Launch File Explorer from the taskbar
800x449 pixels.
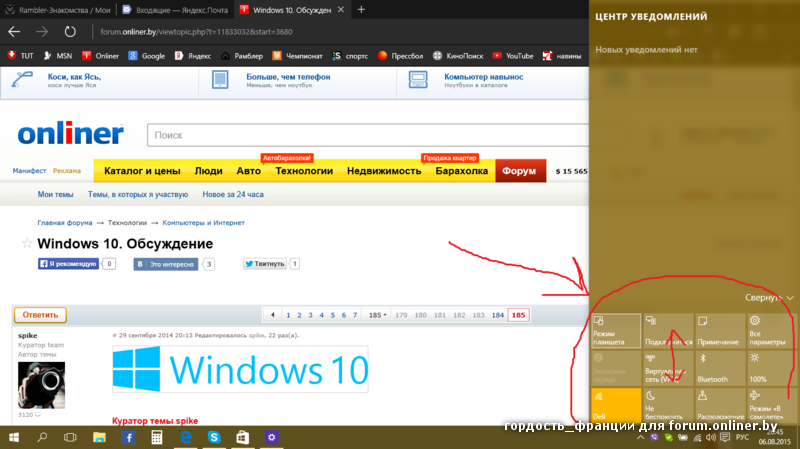pyautogui.click(x=99, y=437)
